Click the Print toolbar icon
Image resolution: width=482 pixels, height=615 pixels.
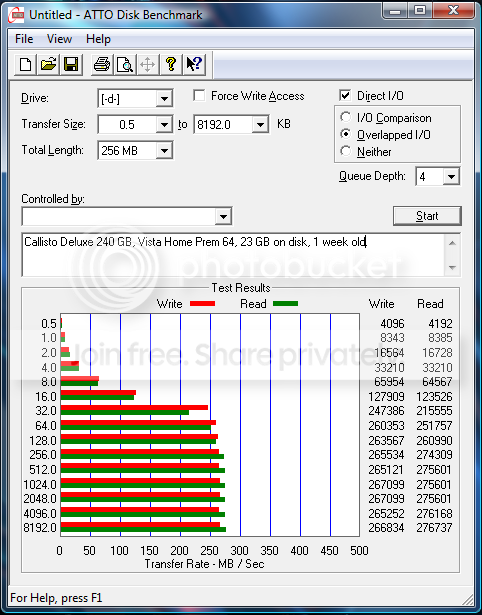click(102, 64)
